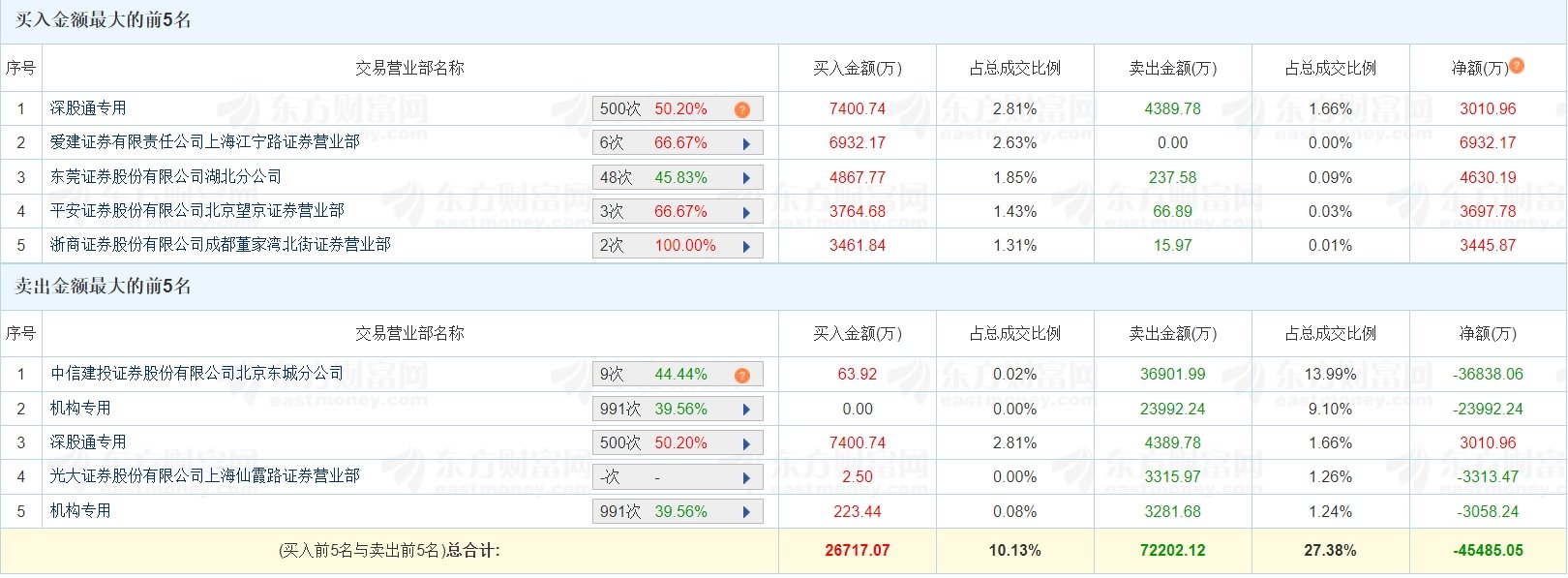Expand arrow for second-ranked 机构专用 sell row
This screenshot has height=578, width=1568.
tap(746, 410)
